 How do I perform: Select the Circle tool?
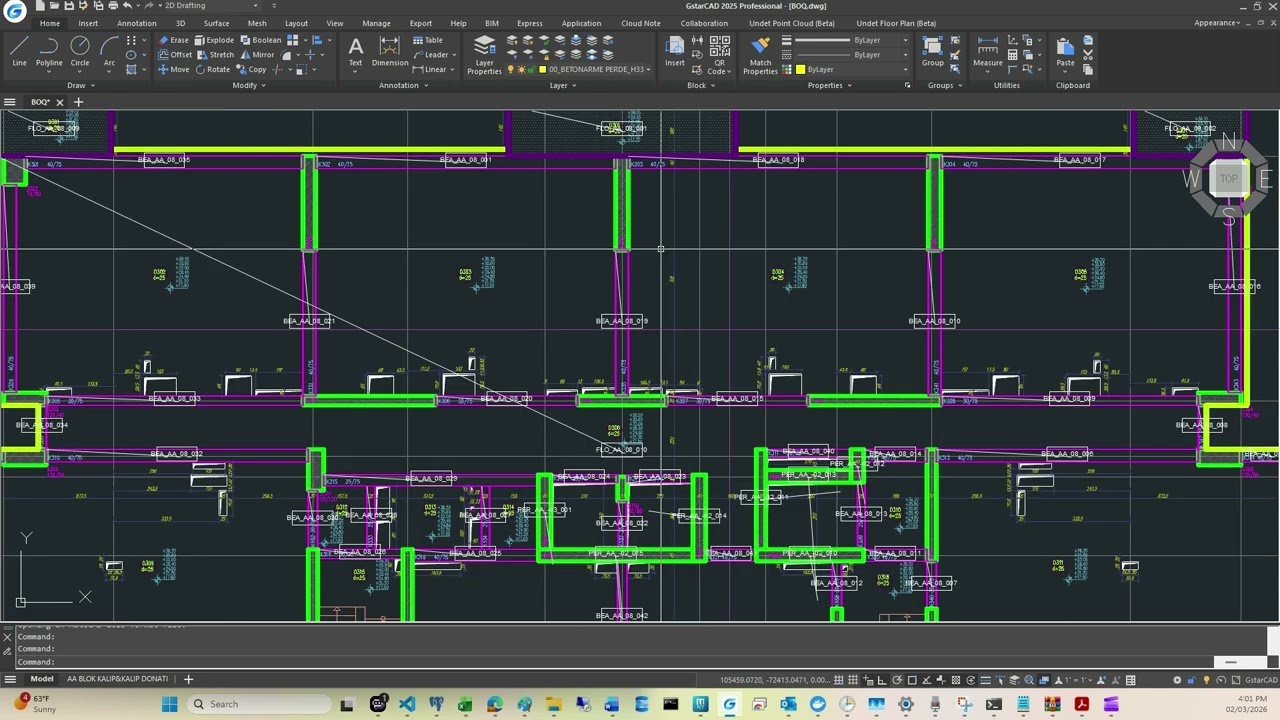tap(80, 52)
